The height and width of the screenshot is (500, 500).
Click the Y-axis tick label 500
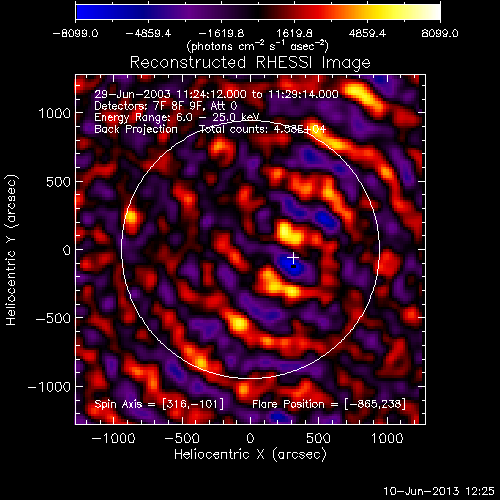click(x=58, y=182)
